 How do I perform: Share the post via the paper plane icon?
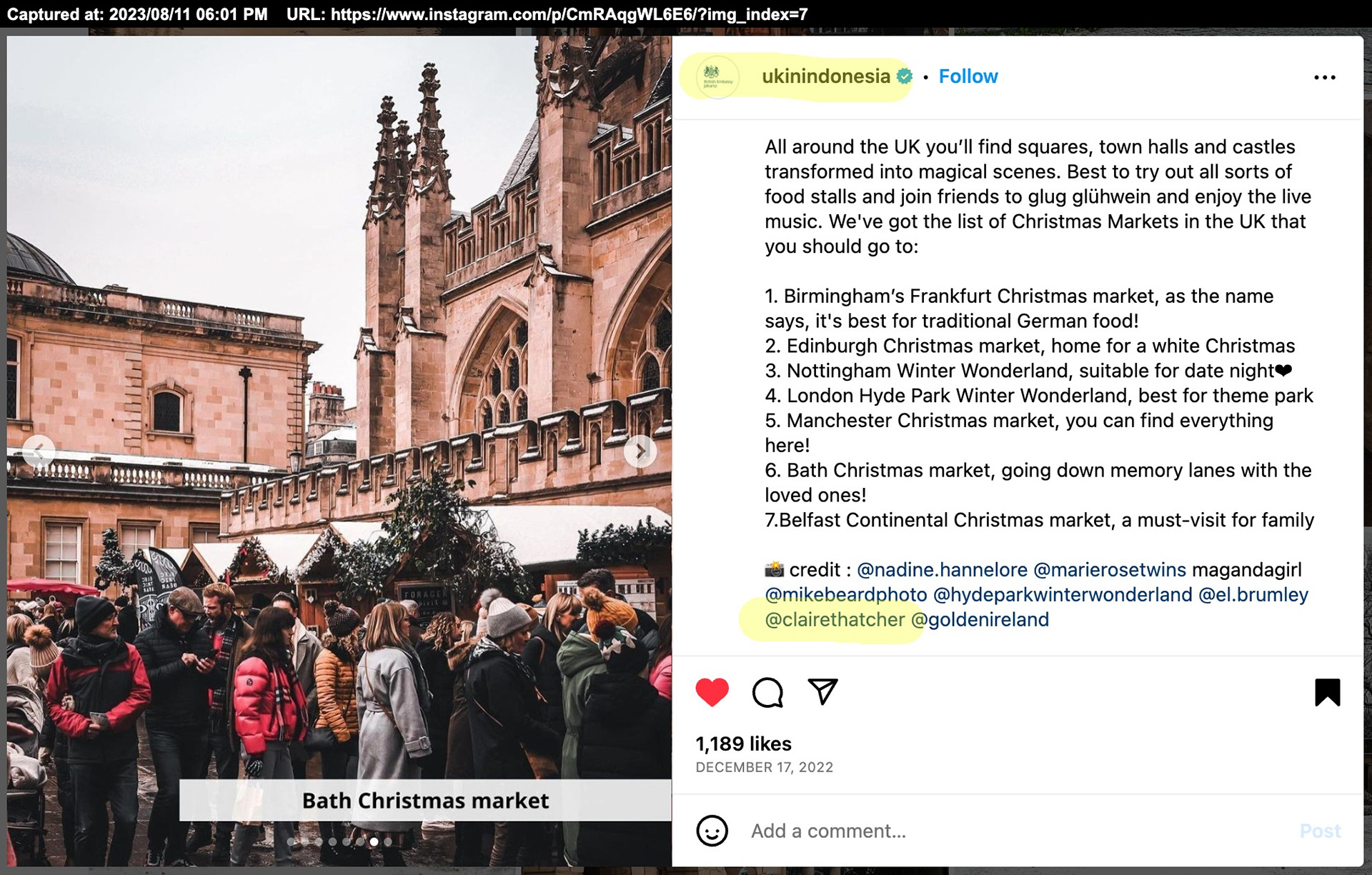822,691
